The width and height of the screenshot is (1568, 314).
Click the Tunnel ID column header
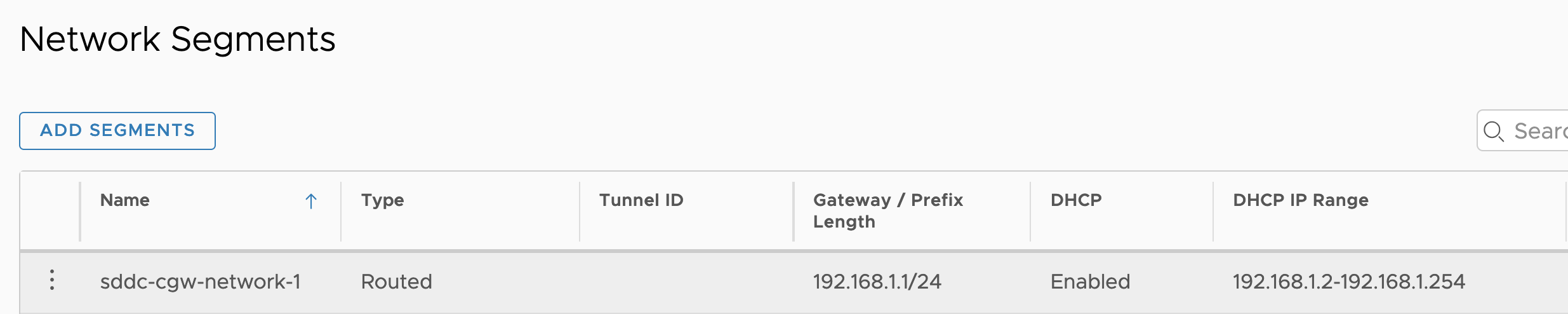click(641, 200)
